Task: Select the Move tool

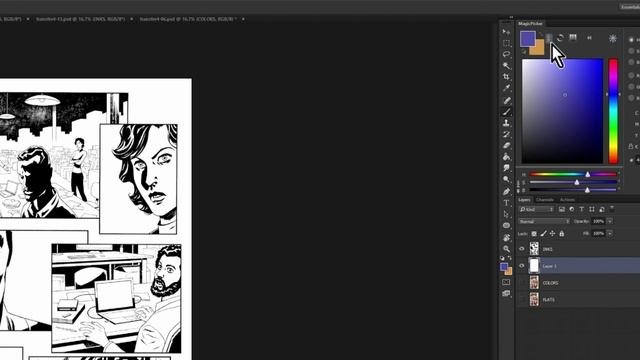Action: click(x=506, y=32)
